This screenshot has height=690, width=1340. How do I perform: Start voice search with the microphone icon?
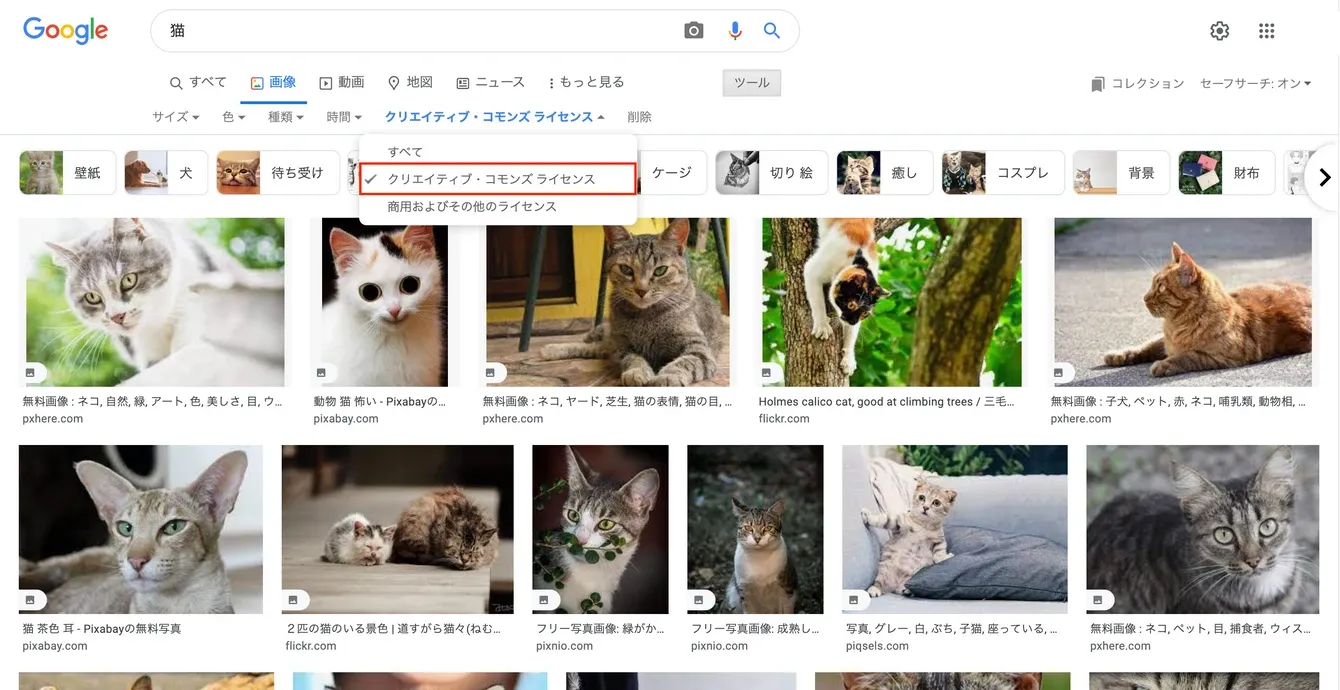tap(735, 31)
